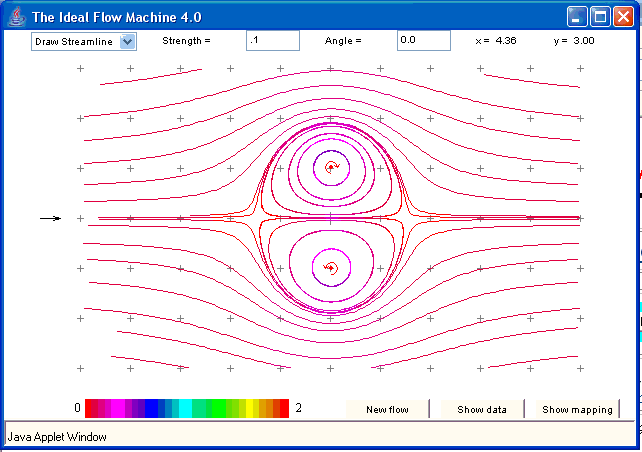Click the Strength input field
The image size is (642, 452).
pyautogui.click(x=273, y=41)
